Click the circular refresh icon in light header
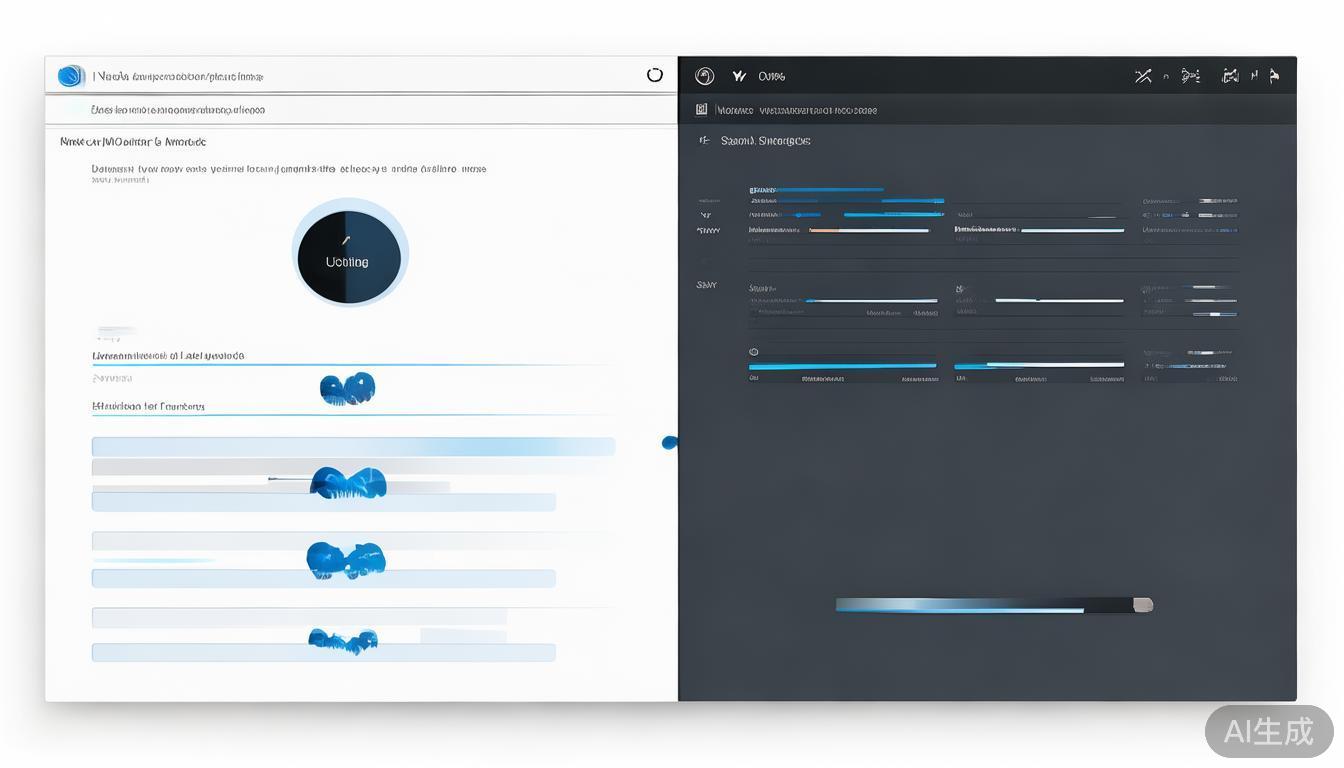 pyautogui.click(x=655, y=75)
